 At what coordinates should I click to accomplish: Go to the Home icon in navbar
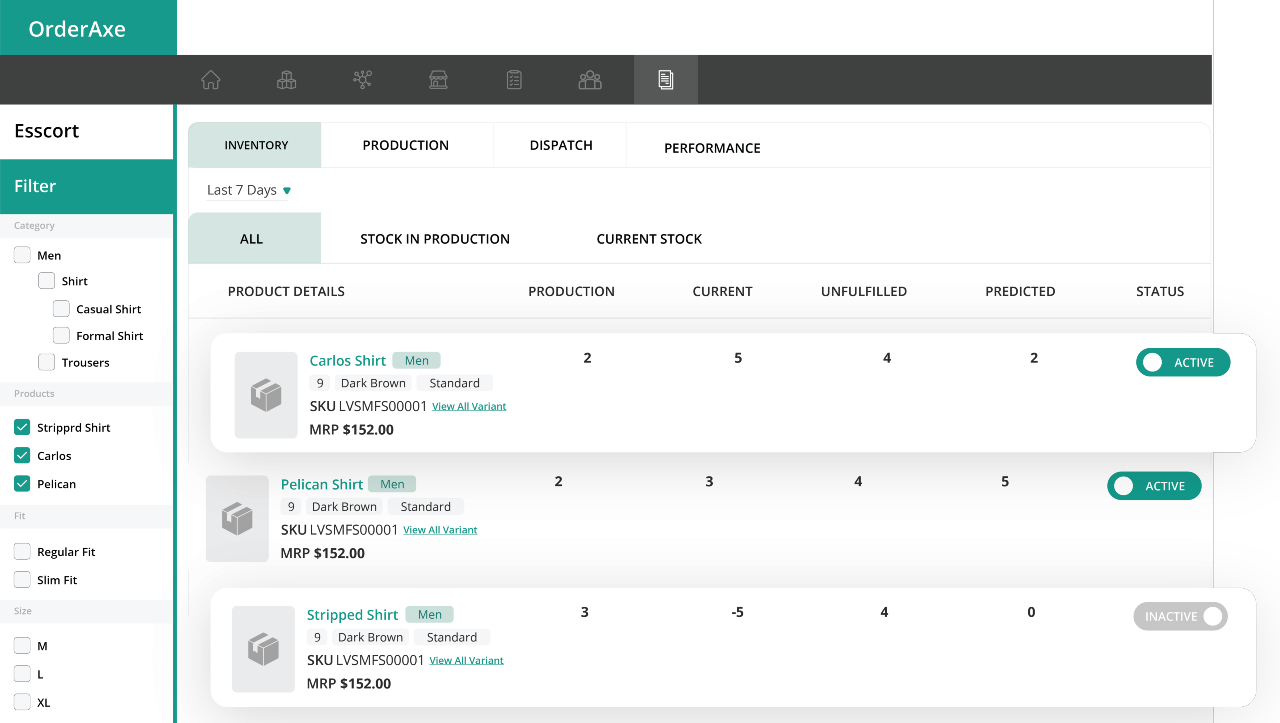point(210,80)
